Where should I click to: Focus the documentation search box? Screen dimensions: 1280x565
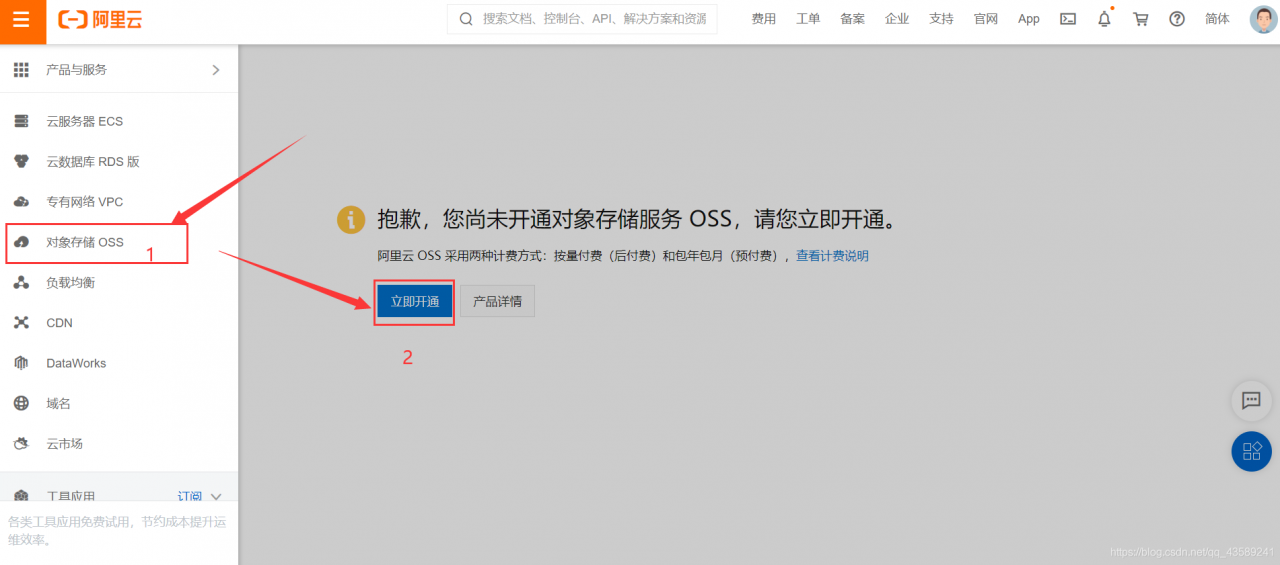point(582,19)
